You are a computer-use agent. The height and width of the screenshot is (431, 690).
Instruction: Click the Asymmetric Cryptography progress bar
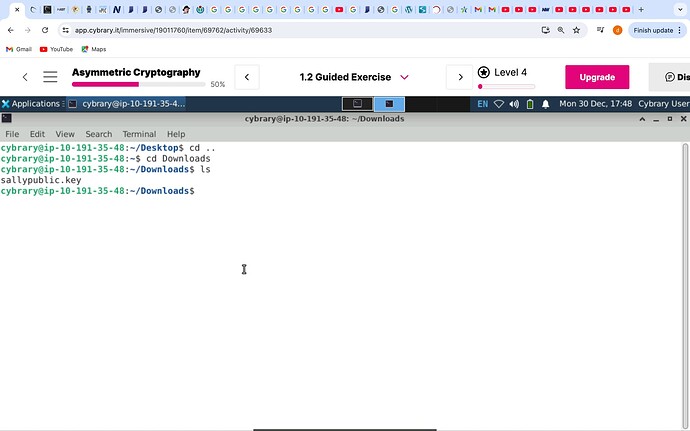pos(138,85)
